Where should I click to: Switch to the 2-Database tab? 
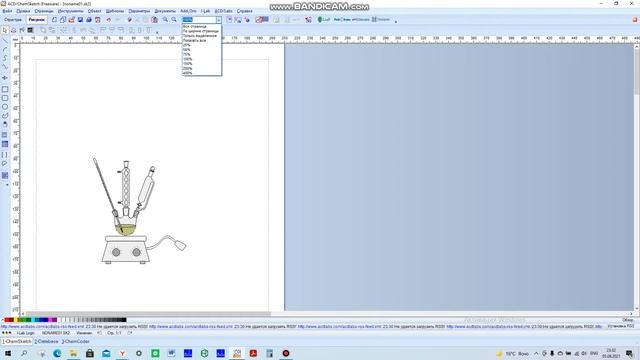point(47,341)
